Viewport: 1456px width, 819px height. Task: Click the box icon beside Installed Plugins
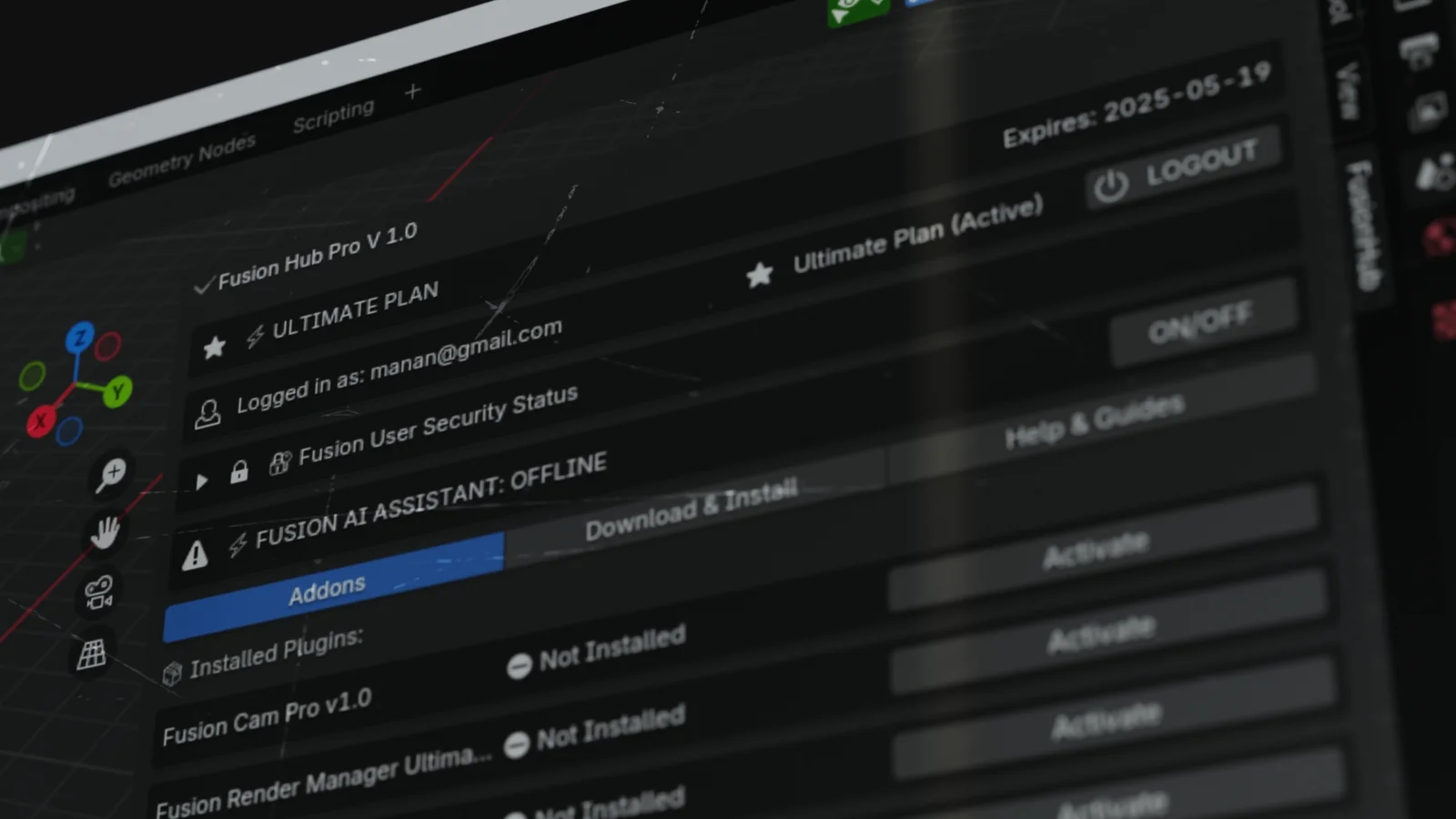coord(171,672)
